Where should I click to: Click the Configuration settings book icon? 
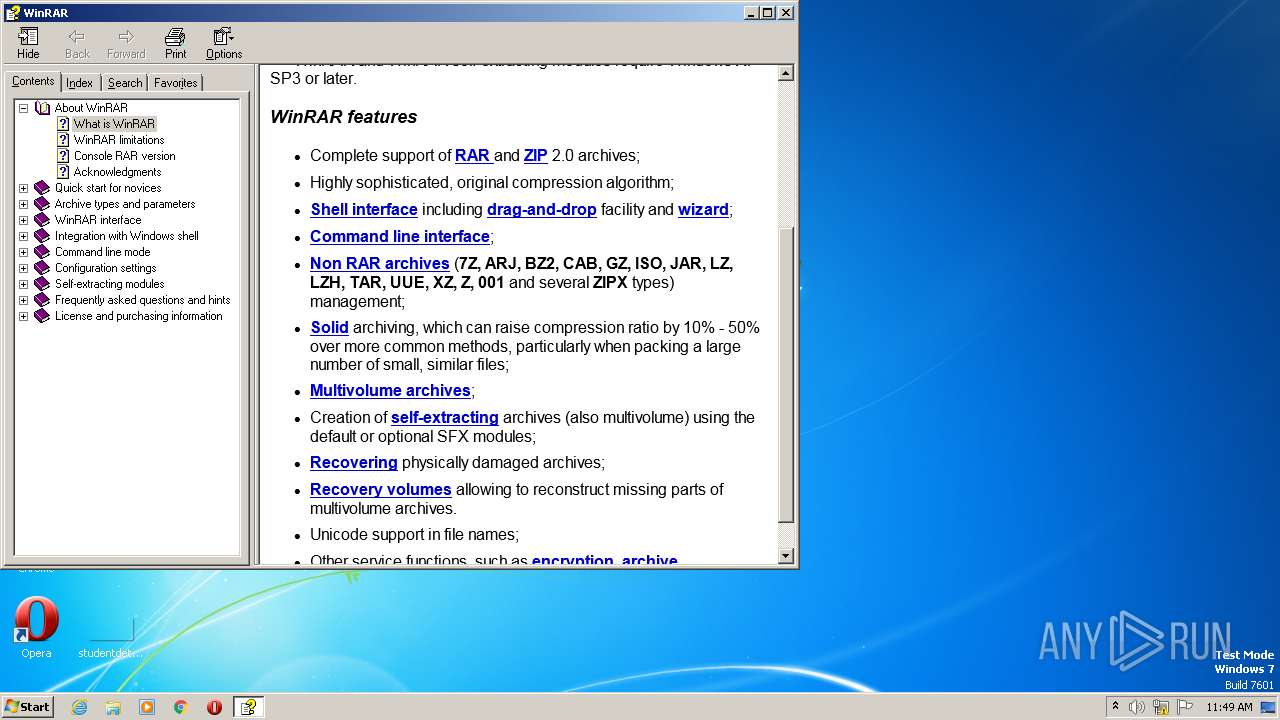[x=42, y=268]
